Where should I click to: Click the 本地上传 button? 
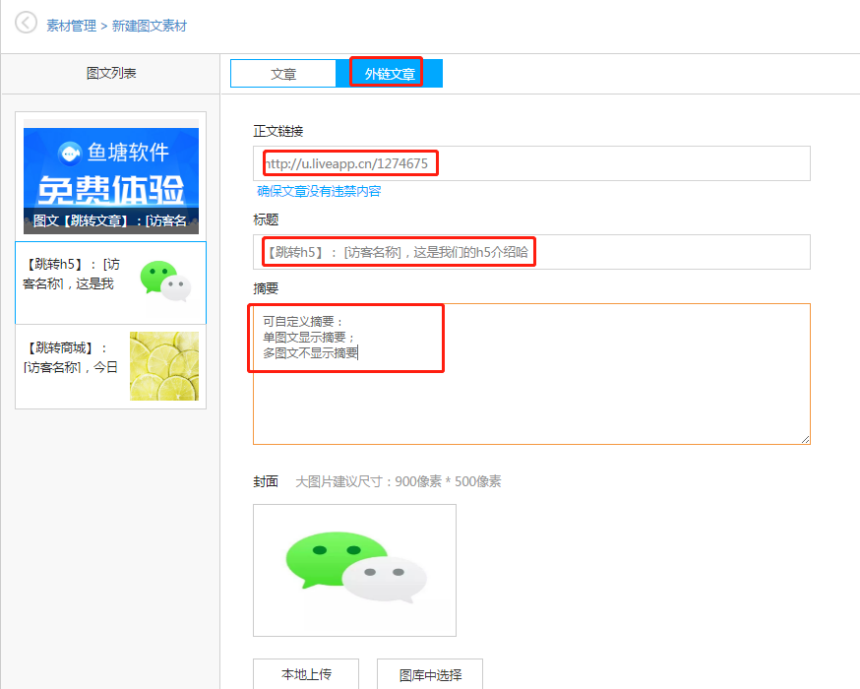point(306,674)
